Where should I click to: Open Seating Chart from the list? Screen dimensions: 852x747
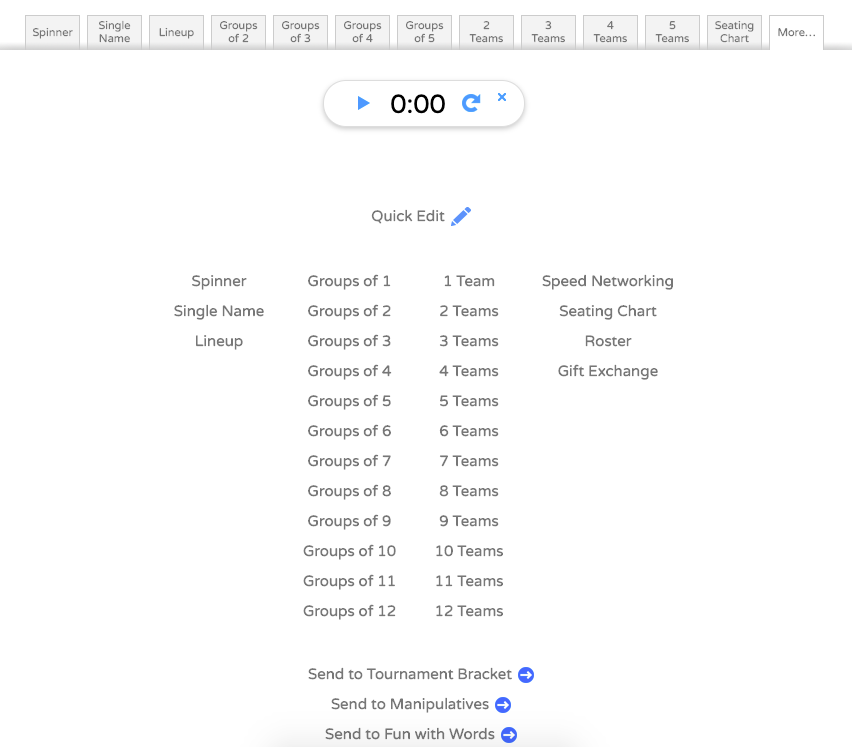[x=607, y=311]
